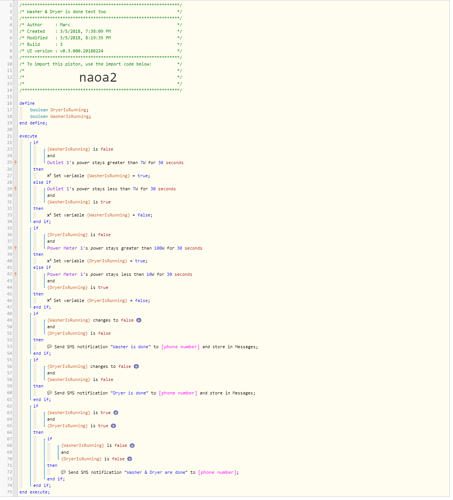Screen dimensions: 453x500
Task: Click the lightning bolt beside line 38
Action: (x=15, y=249)
